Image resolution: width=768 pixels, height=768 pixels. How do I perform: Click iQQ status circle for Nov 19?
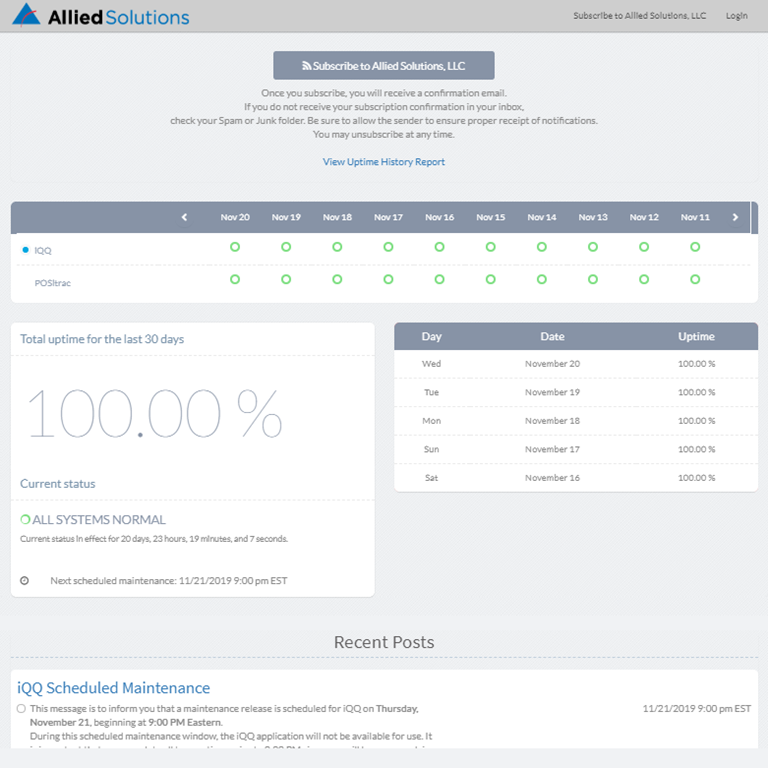(x=286, y=247)
